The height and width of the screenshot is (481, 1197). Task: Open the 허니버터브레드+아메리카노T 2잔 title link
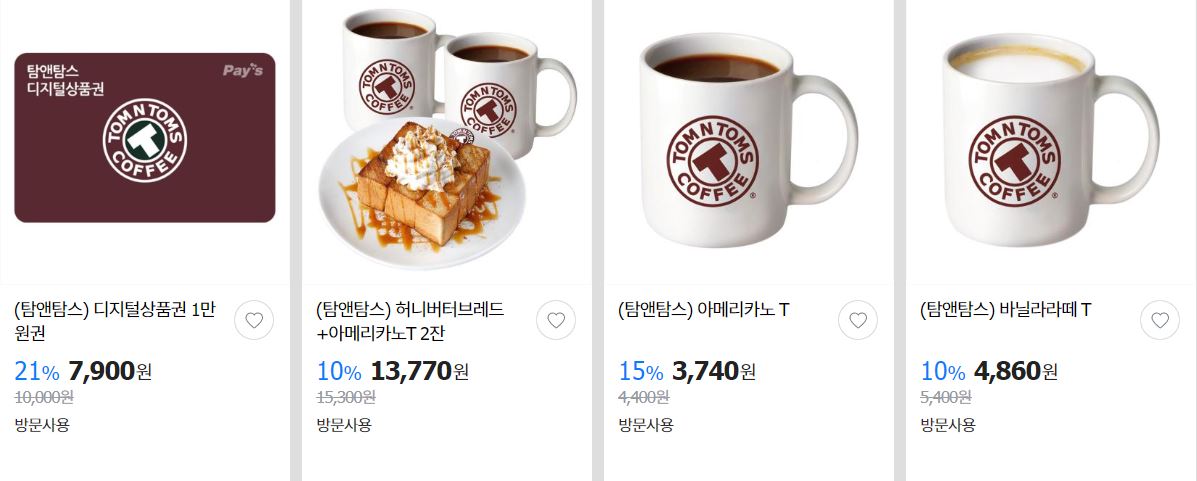tap(411, 321)
